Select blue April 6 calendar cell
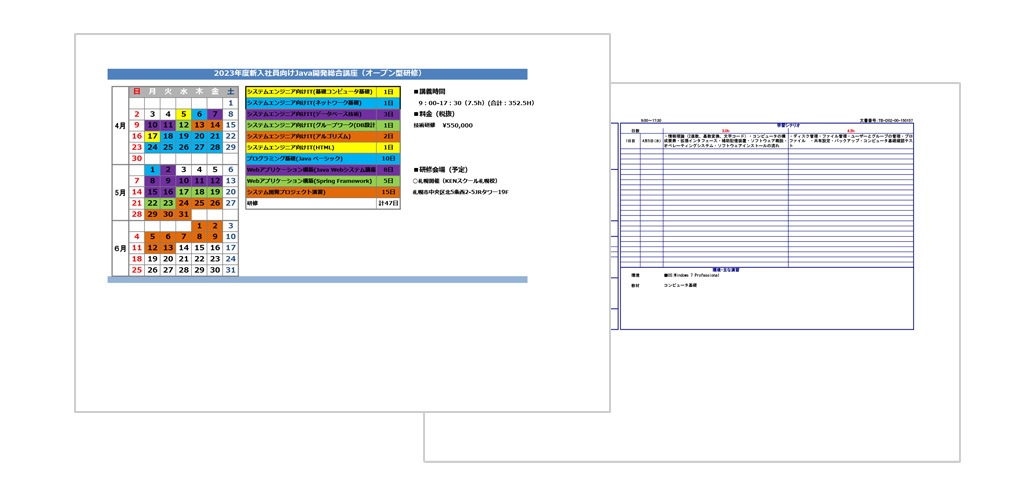The width and height of the screenshot is (1036, 496). [199, 114]
